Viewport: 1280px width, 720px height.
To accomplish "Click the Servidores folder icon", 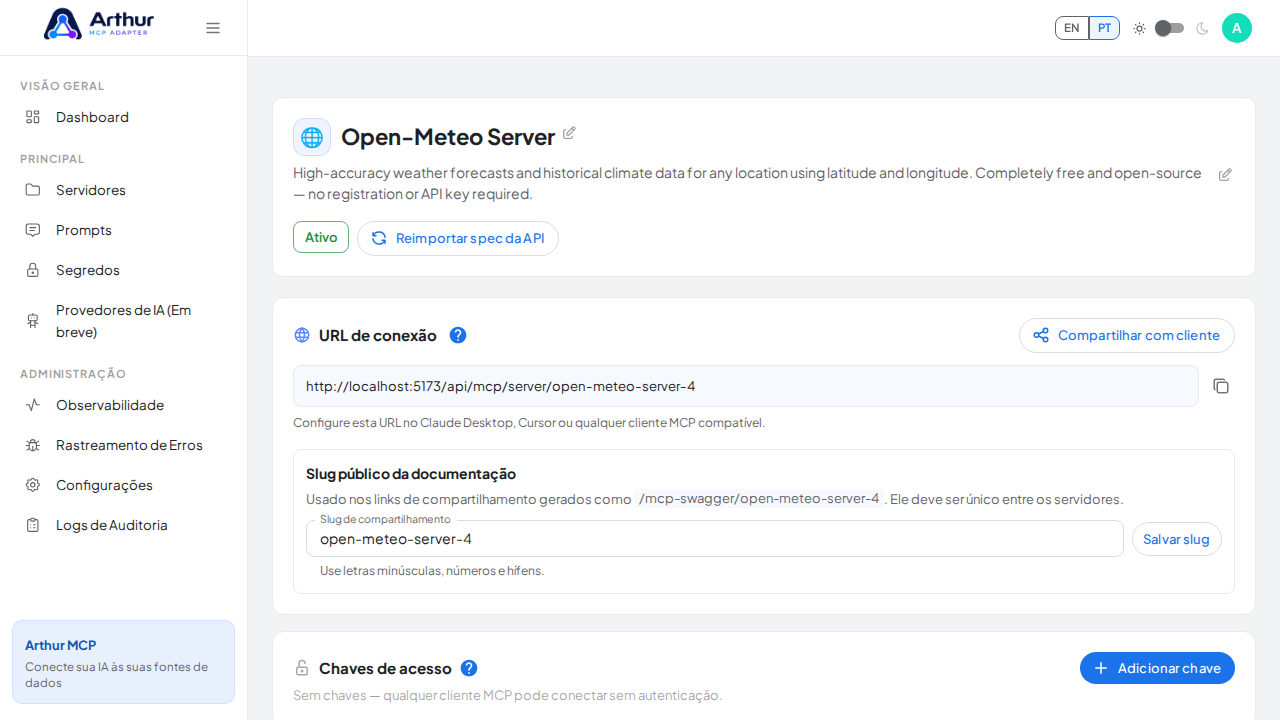I will point(33,190).
